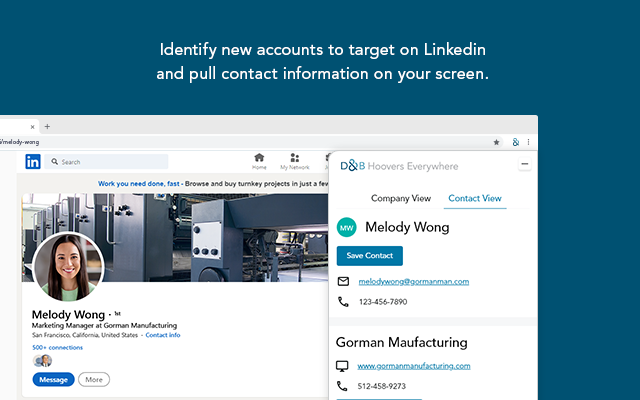Click the LinkedIn Search field
Screen dimensions: 640x400
click(x=107, y=162)
